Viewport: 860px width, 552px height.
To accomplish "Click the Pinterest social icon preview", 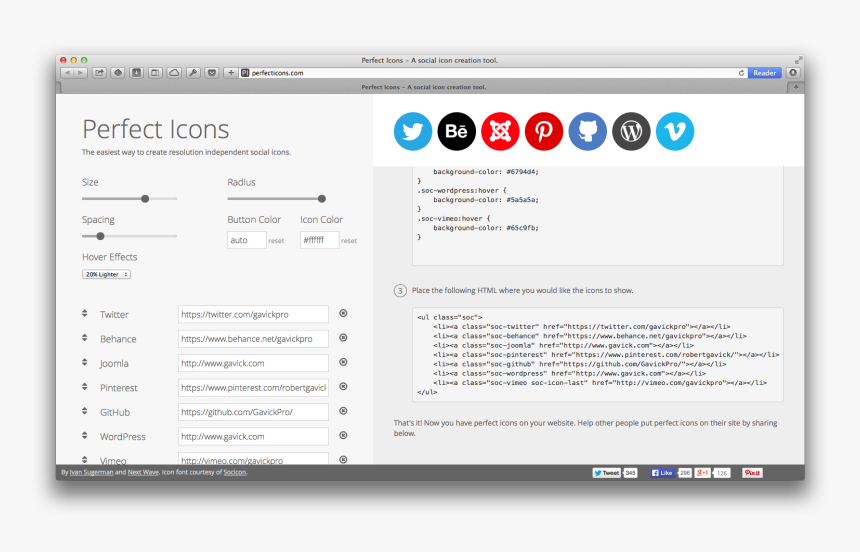I will coord(544,131).
